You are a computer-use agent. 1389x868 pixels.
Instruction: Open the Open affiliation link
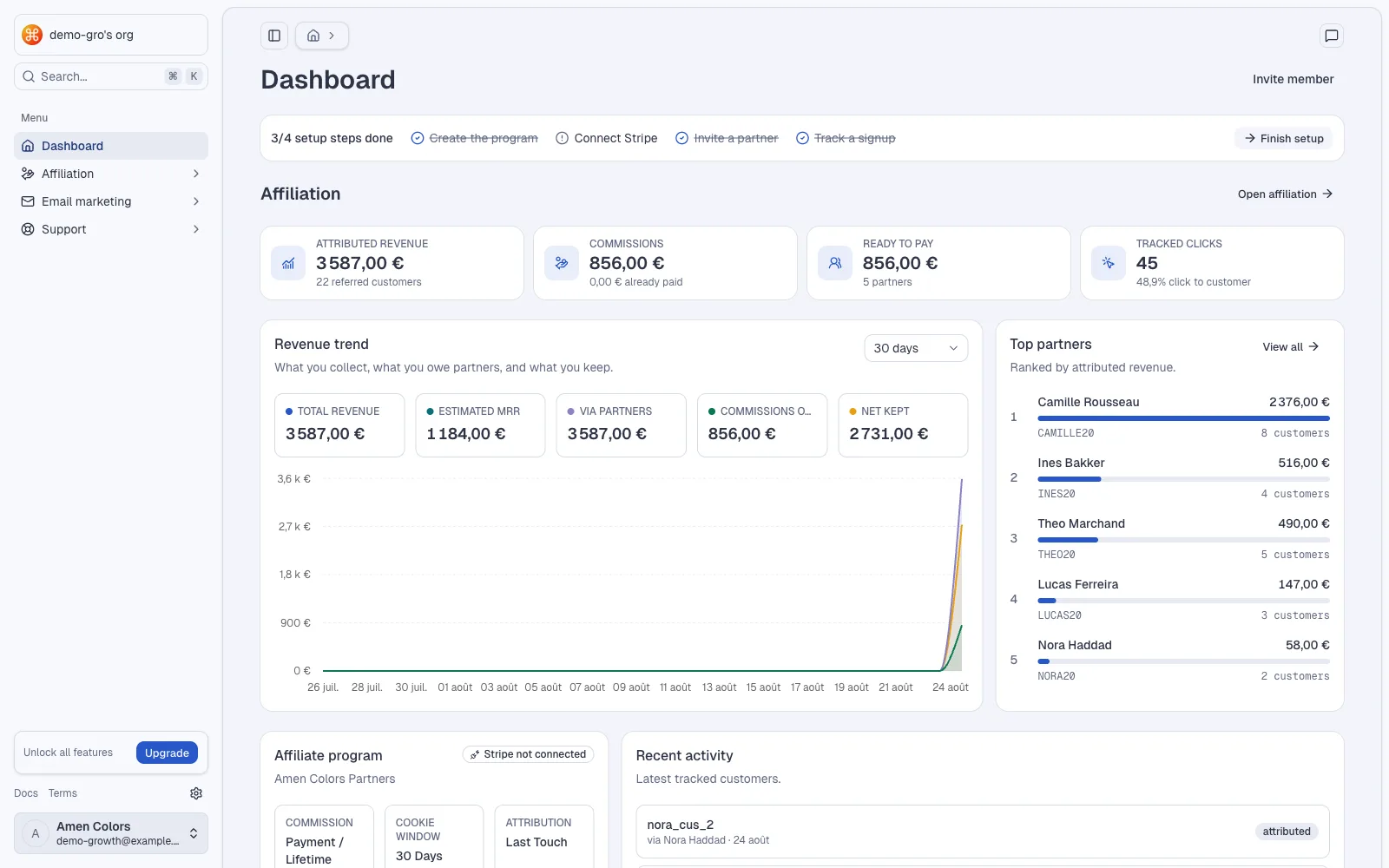click(1285, 194)
